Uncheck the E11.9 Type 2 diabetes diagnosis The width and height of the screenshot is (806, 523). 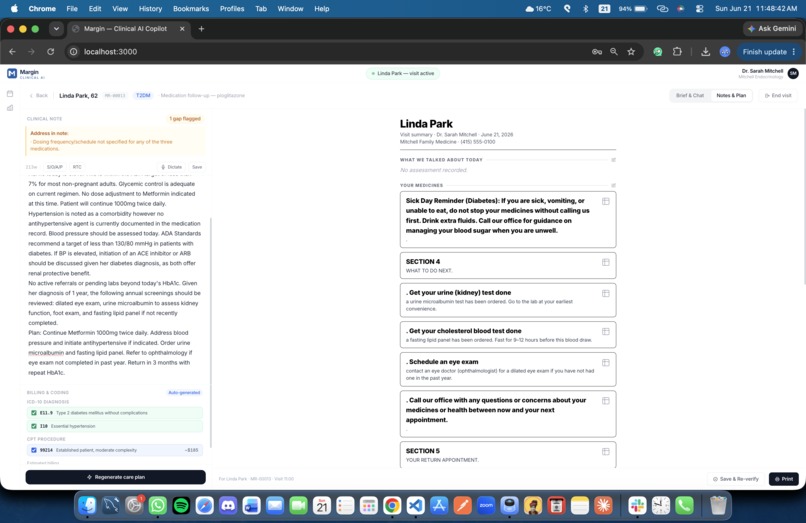tap(34, 413)
